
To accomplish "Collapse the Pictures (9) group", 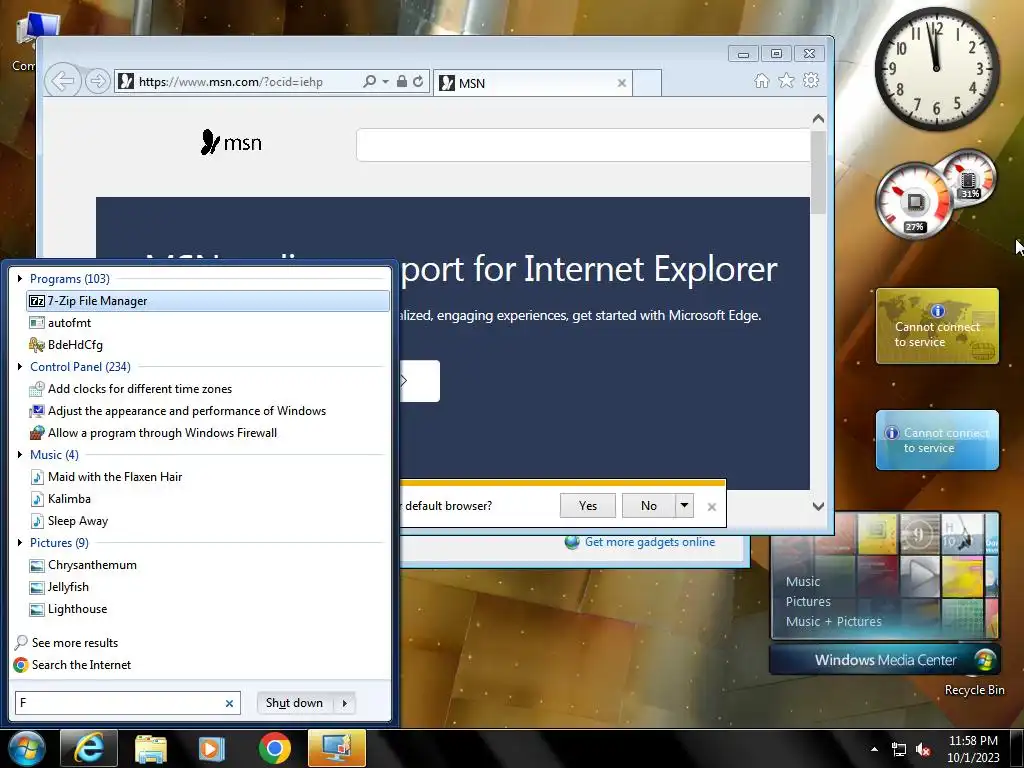I will pos(20,543).
